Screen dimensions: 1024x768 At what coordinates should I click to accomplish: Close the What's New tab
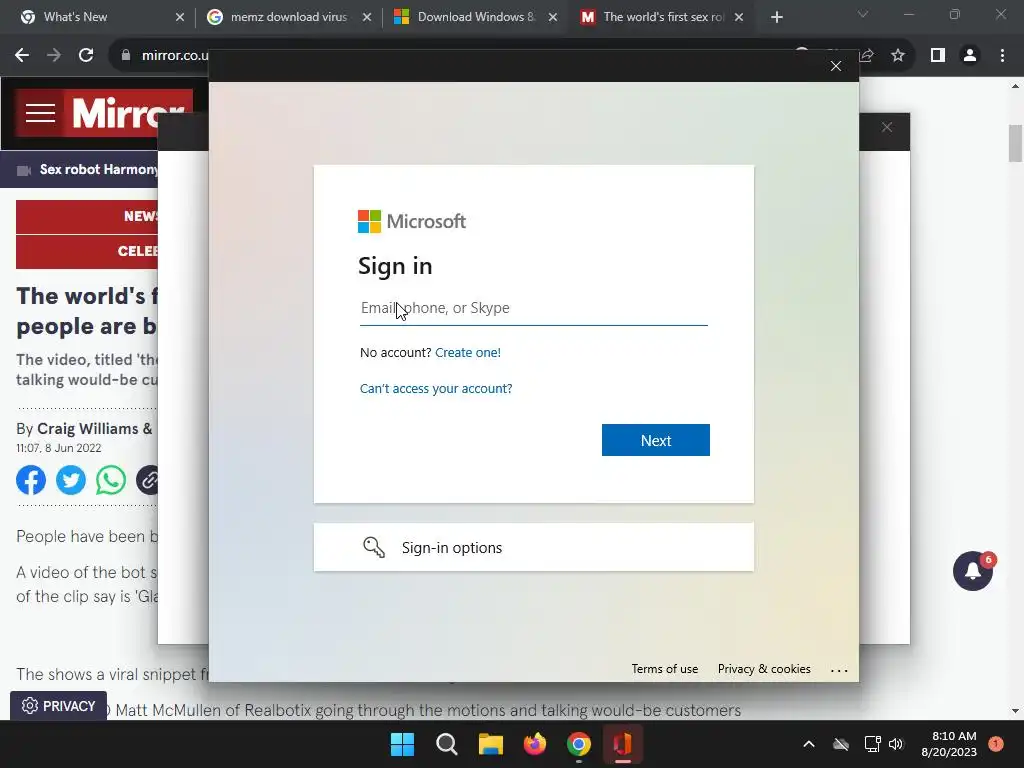coord(180,17)
